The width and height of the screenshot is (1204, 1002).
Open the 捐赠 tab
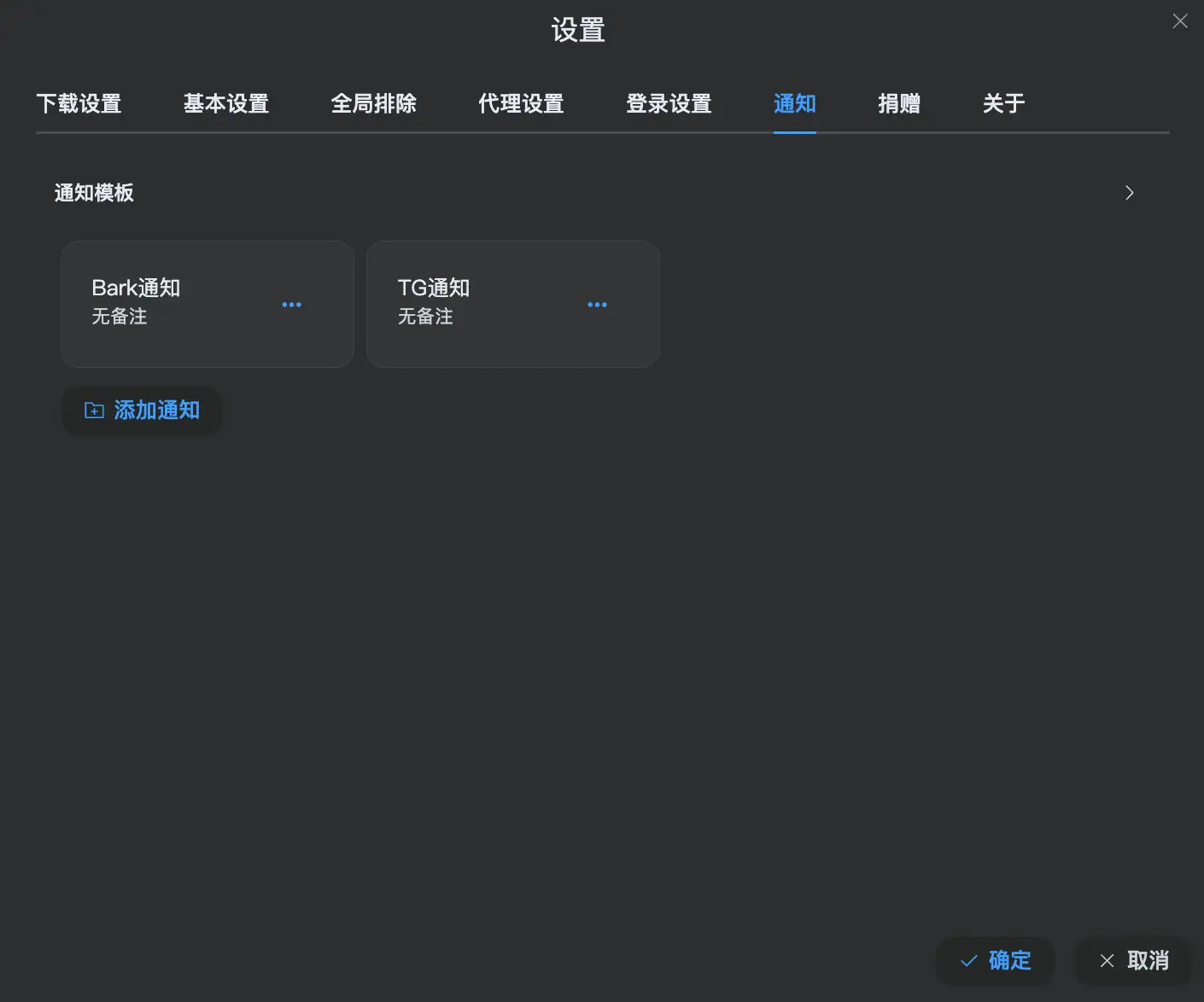coord(899,103)
